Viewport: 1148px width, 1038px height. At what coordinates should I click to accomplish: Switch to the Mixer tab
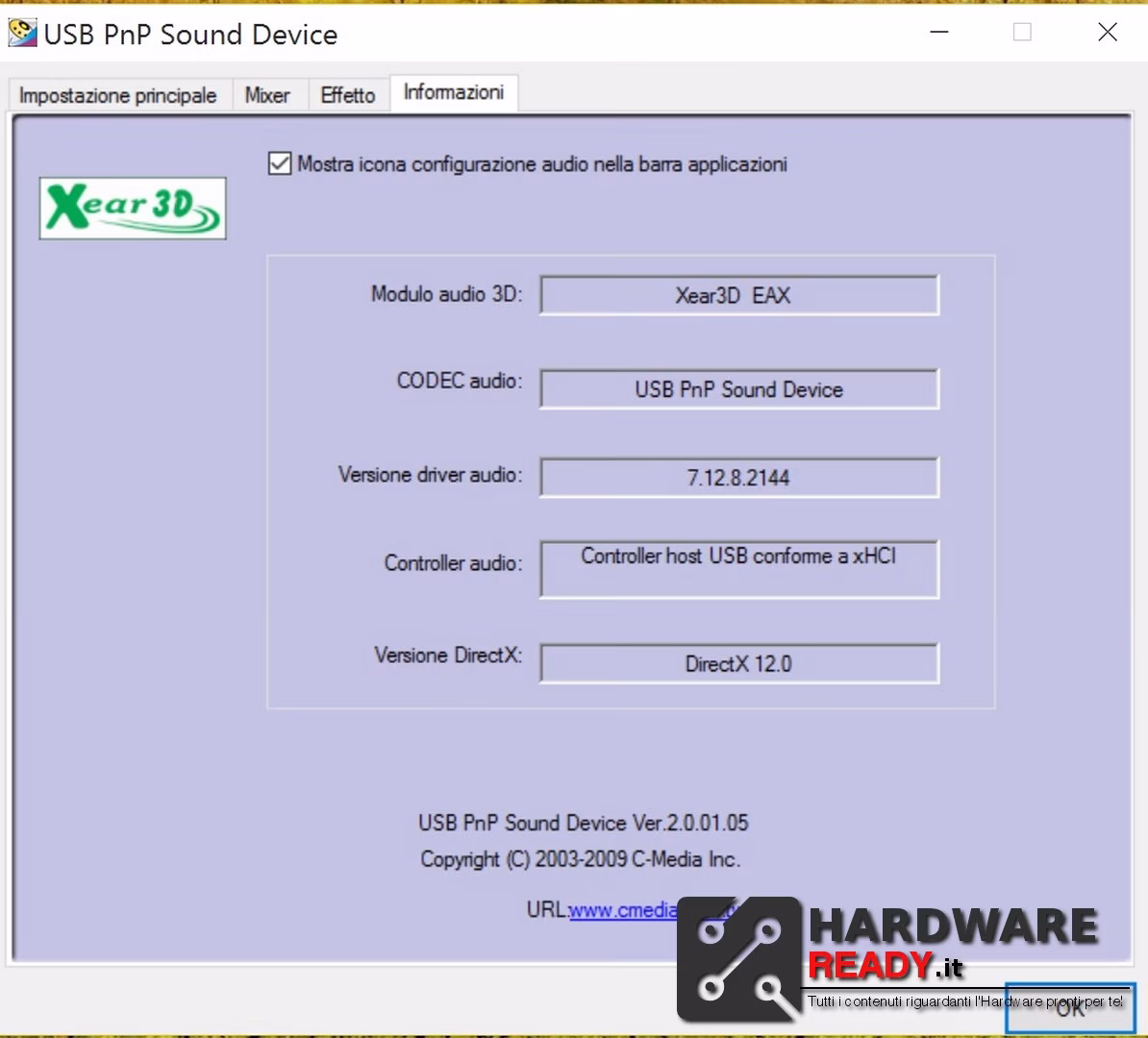[267, 95]
